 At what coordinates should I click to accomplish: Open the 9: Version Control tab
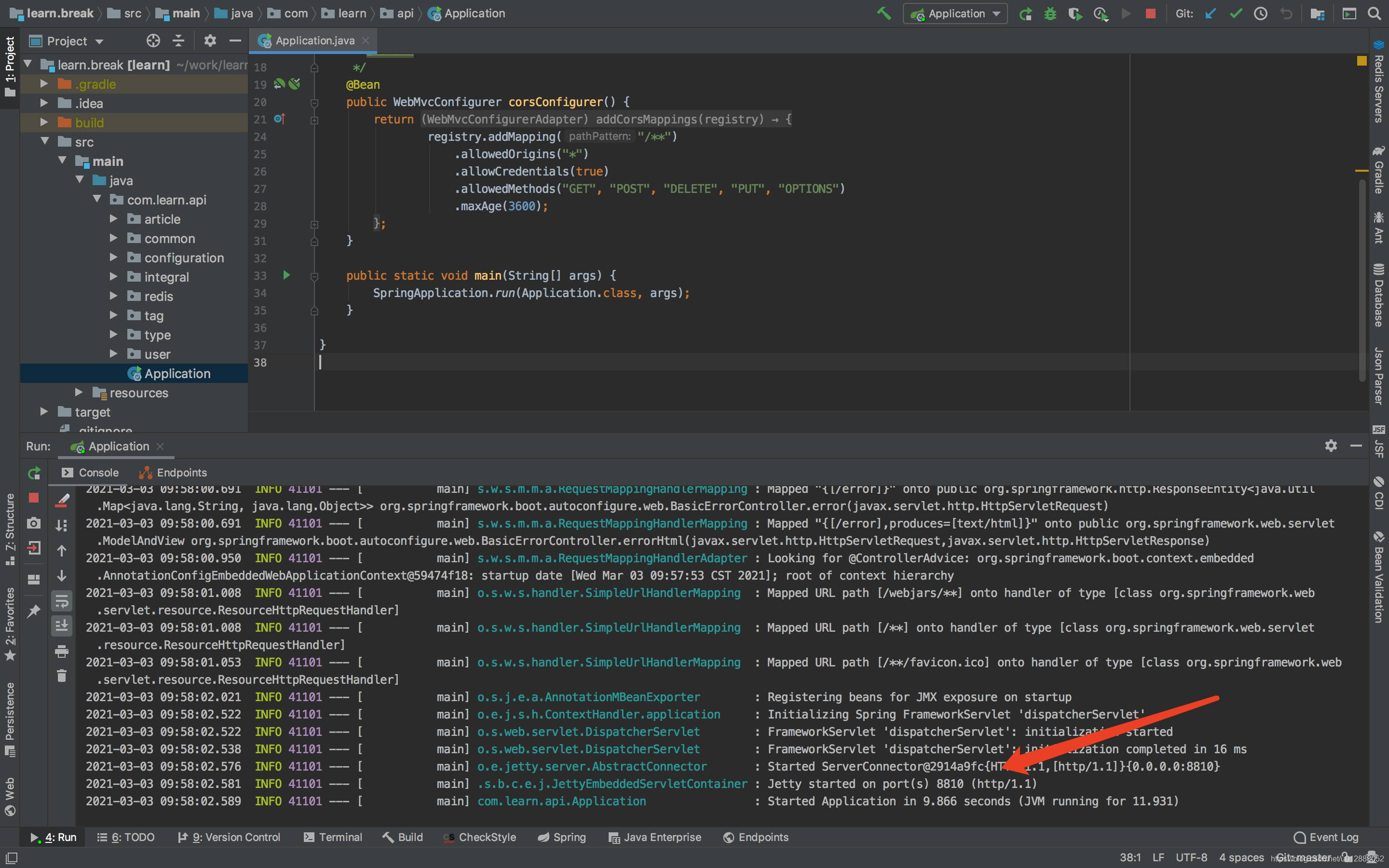point(229,837)
